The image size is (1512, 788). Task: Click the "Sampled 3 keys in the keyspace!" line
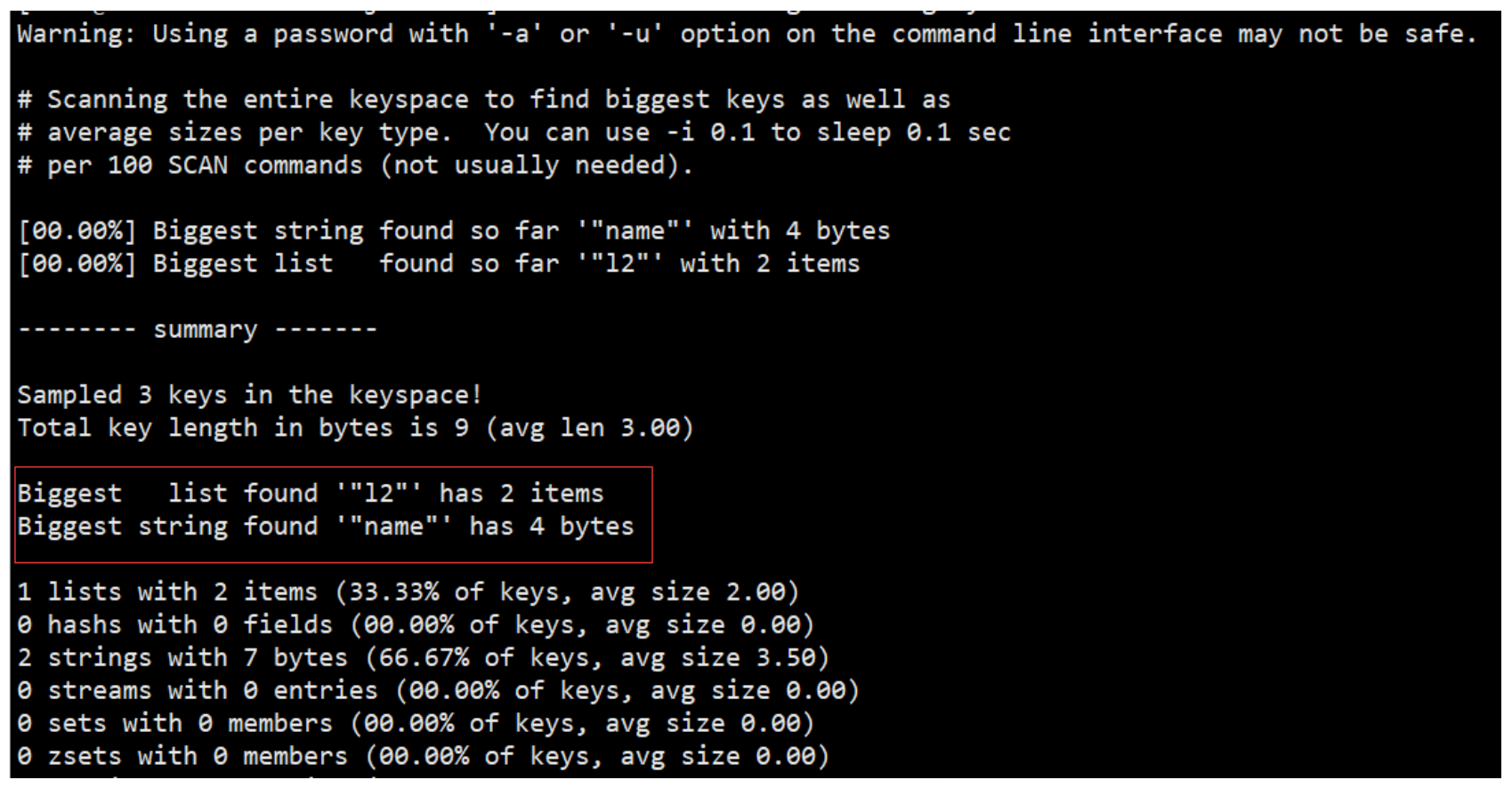(x=249, y=395)
